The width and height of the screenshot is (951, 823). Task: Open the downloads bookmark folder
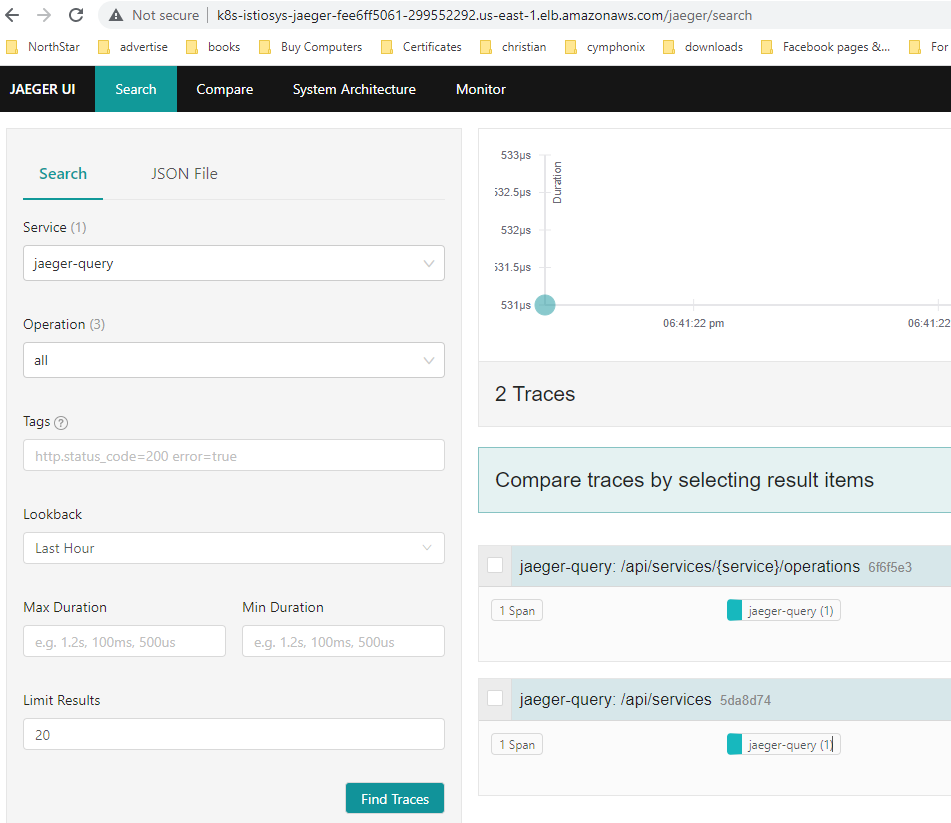(x=703, y=47)
